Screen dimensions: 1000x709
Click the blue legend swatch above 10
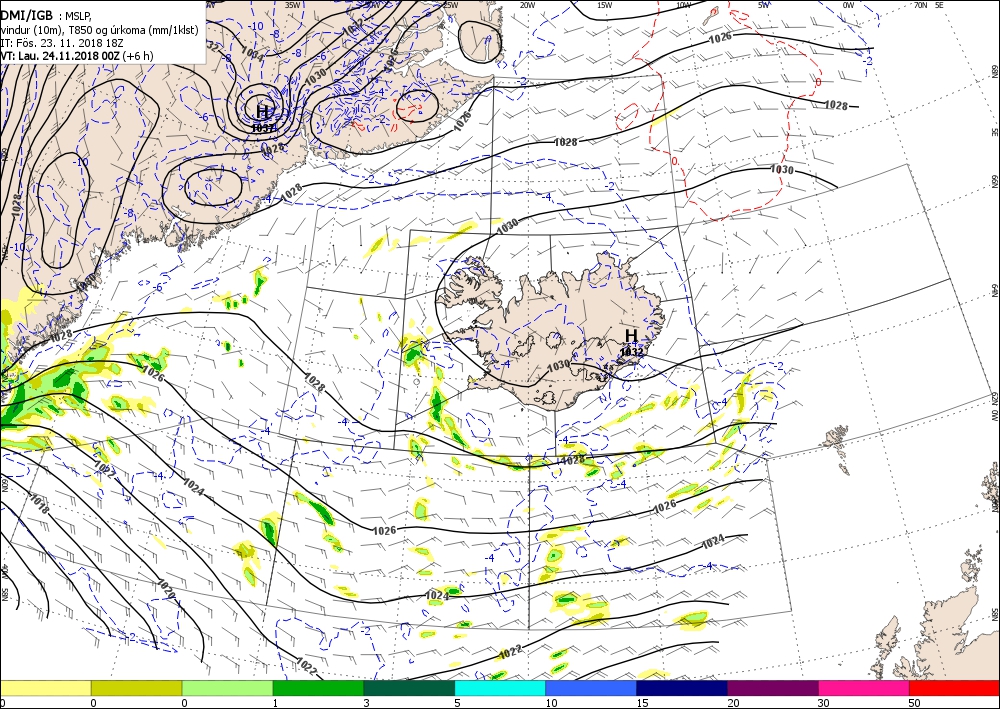591,688
